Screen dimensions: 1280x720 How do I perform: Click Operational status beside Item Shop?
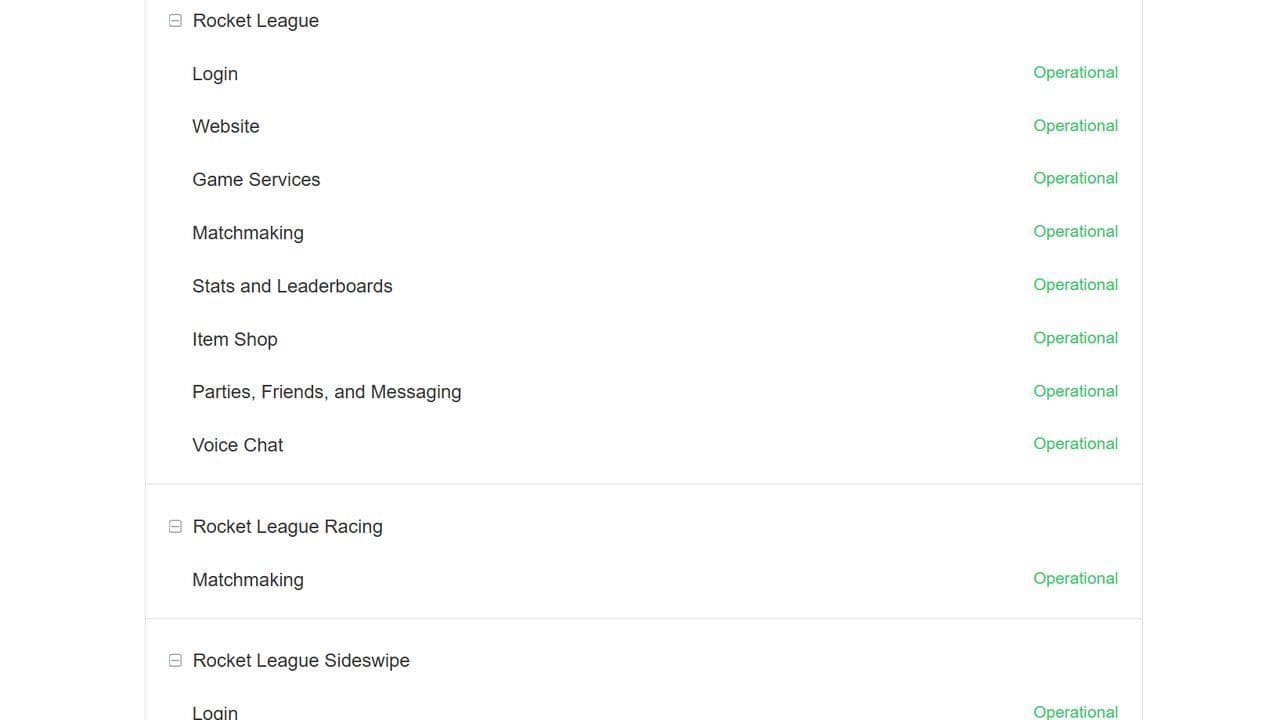pos(1075,338)
